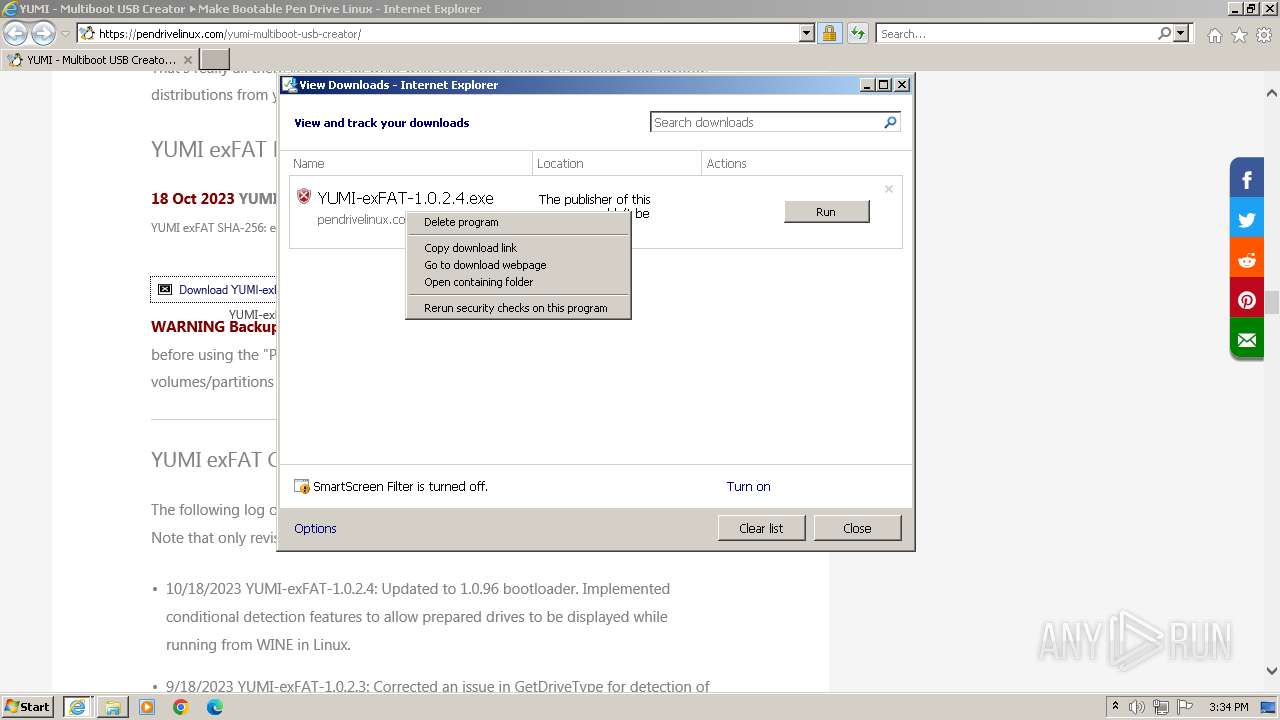Click Run button for the download
This screenshot has height=720, width=1280.
coord(826,212)
